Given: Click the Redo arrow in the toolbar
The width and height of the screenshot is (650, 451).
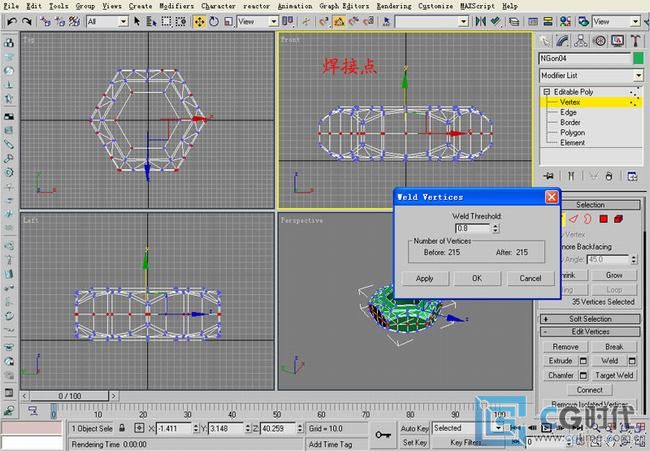Looking at the screenshot, I should [x=27, y=21].
